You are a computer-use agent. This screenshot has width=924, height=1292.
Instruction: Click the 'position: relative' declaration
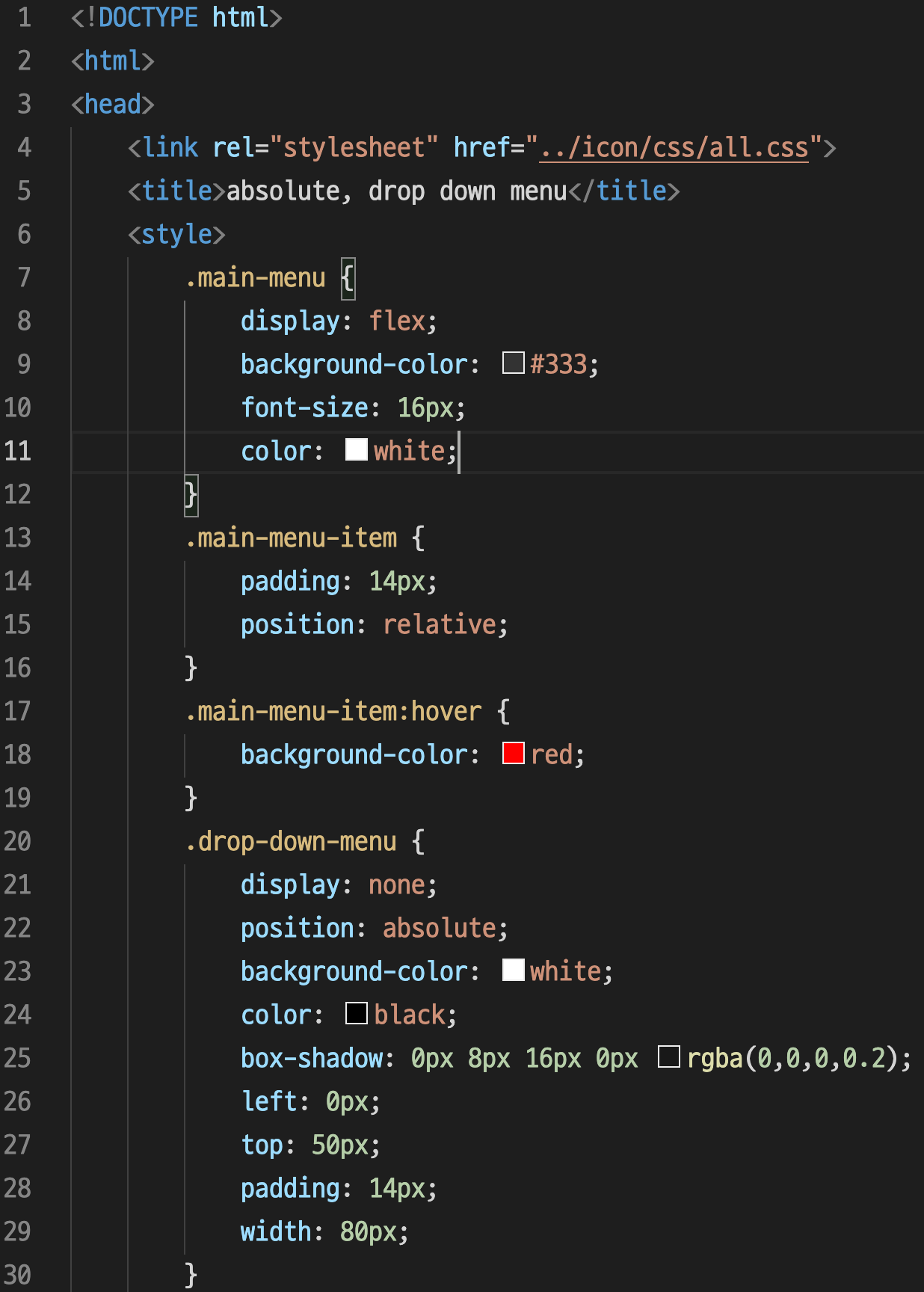[x=375, y=624]
